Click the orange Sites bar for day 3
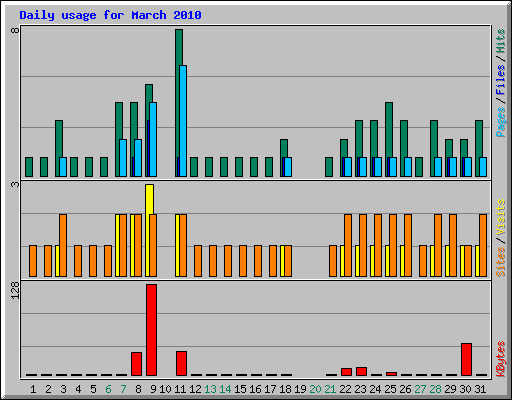The image size is (512, 400). (x=63, y=245)
